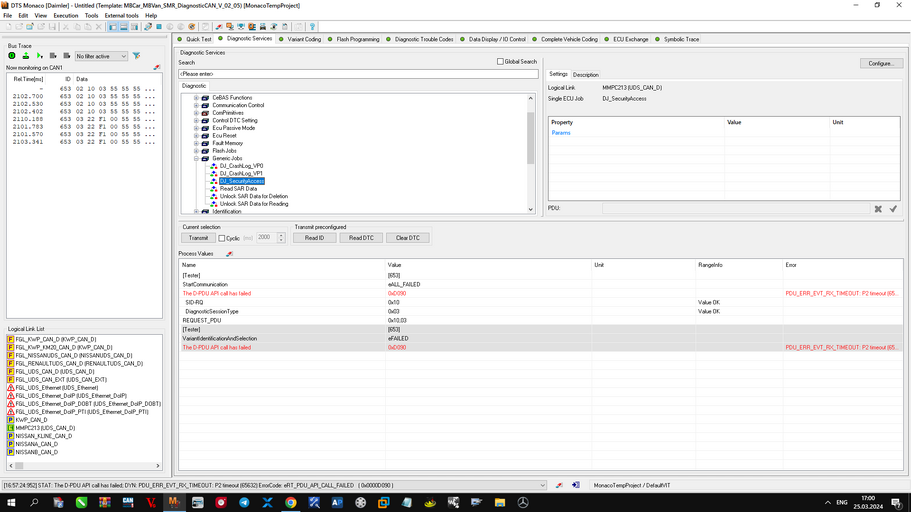
Task: Expand the ComPrimitives tree node
Action: [x=196, y=113]
